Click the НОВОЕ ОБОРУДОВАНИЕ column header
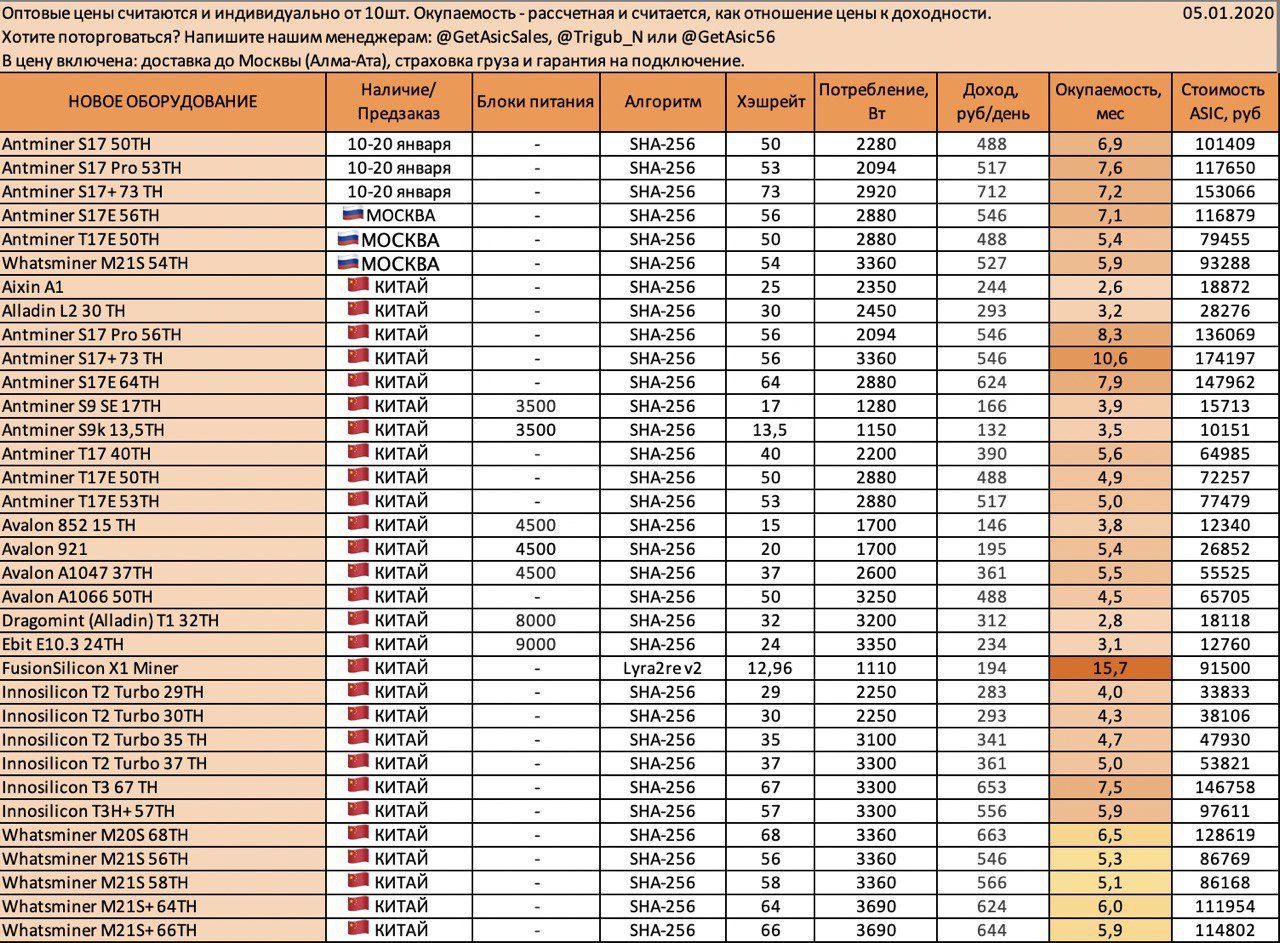The image size is (1280, 943). pyautogui.click(x=163, y=102)
